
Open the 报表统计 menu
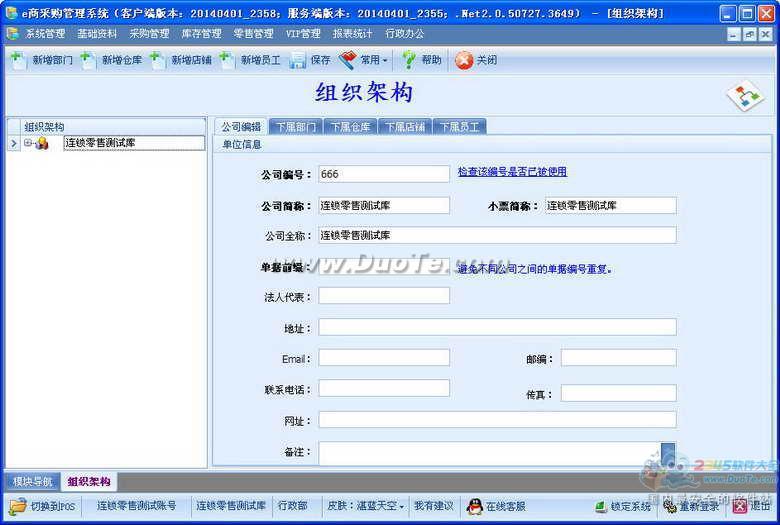coord(353,34)
